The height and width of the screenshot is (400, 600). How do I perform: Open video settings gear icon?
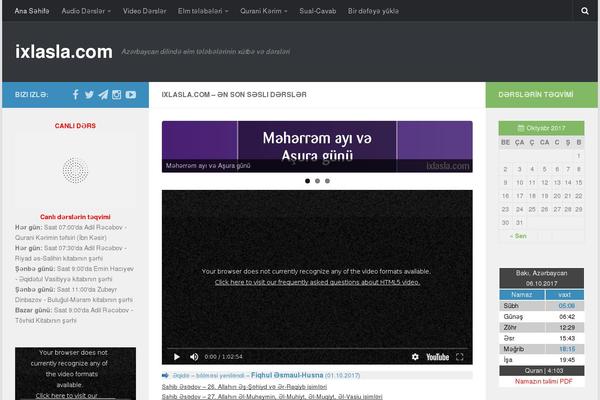(415, 357)
